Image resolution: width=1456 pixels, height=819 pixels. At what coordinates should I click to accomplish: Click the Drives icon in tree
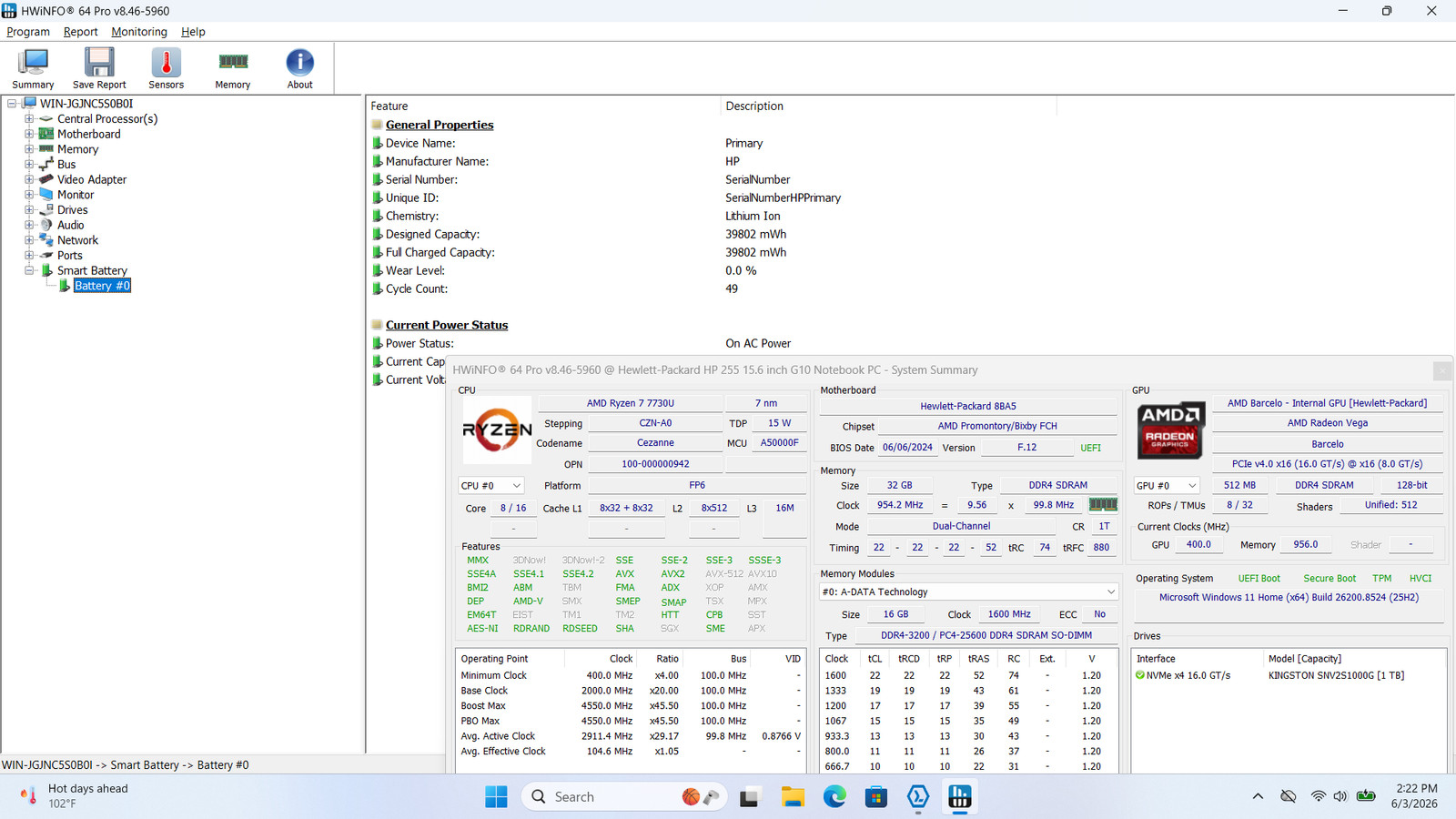46,210
